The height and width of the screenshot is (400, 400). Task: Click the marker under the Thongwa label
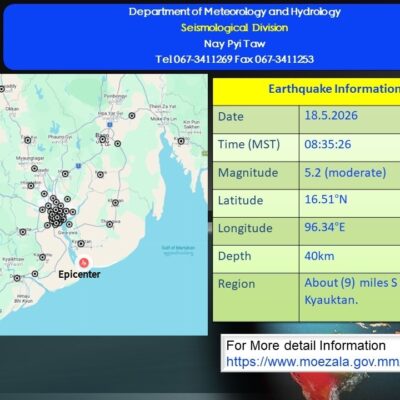[x=110, y=224]
